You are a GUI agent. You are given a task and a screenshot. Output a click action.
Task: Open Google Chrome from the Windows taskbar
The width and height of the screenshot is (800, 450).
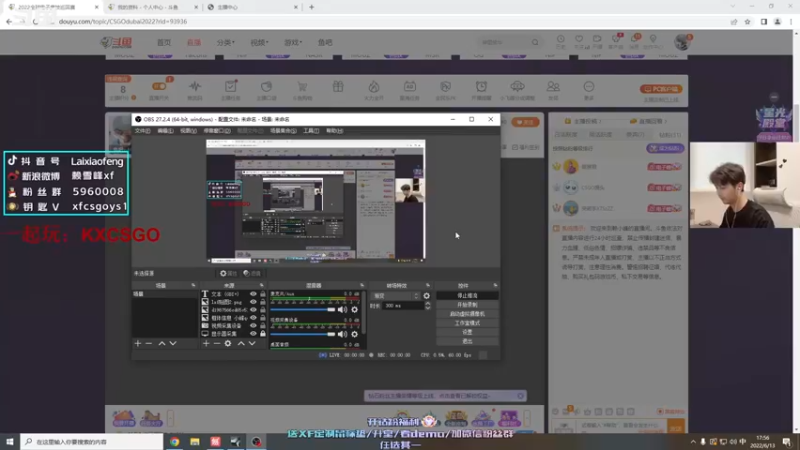coord(174,442)
